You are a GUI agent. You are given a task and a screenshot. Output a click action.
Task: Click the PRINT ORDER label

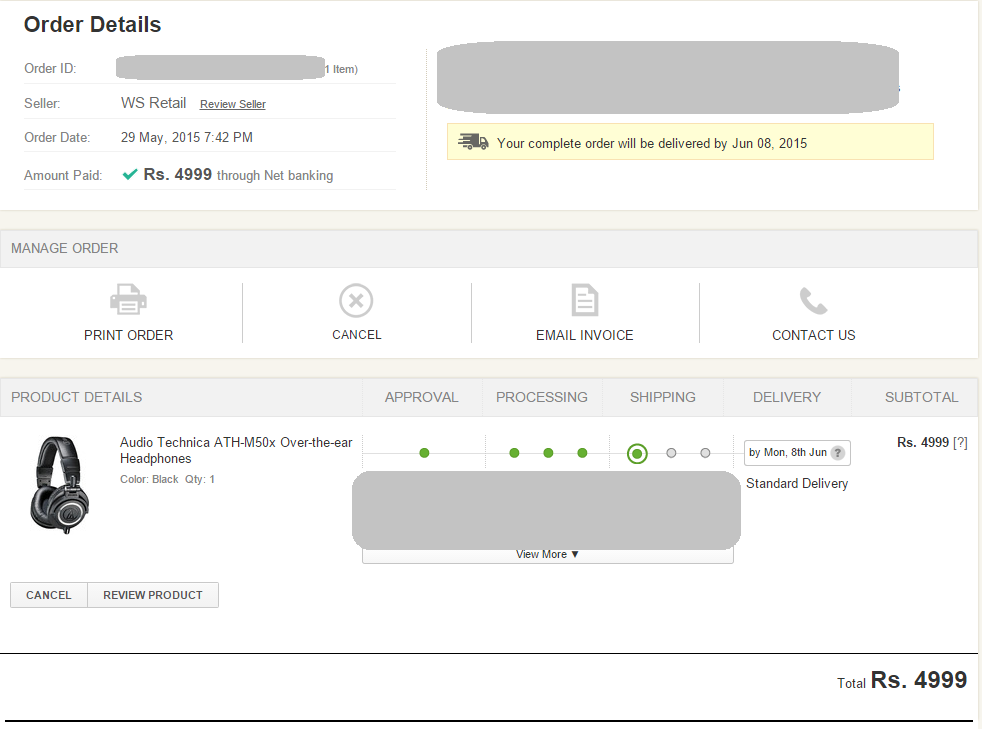tap(128, 335)
